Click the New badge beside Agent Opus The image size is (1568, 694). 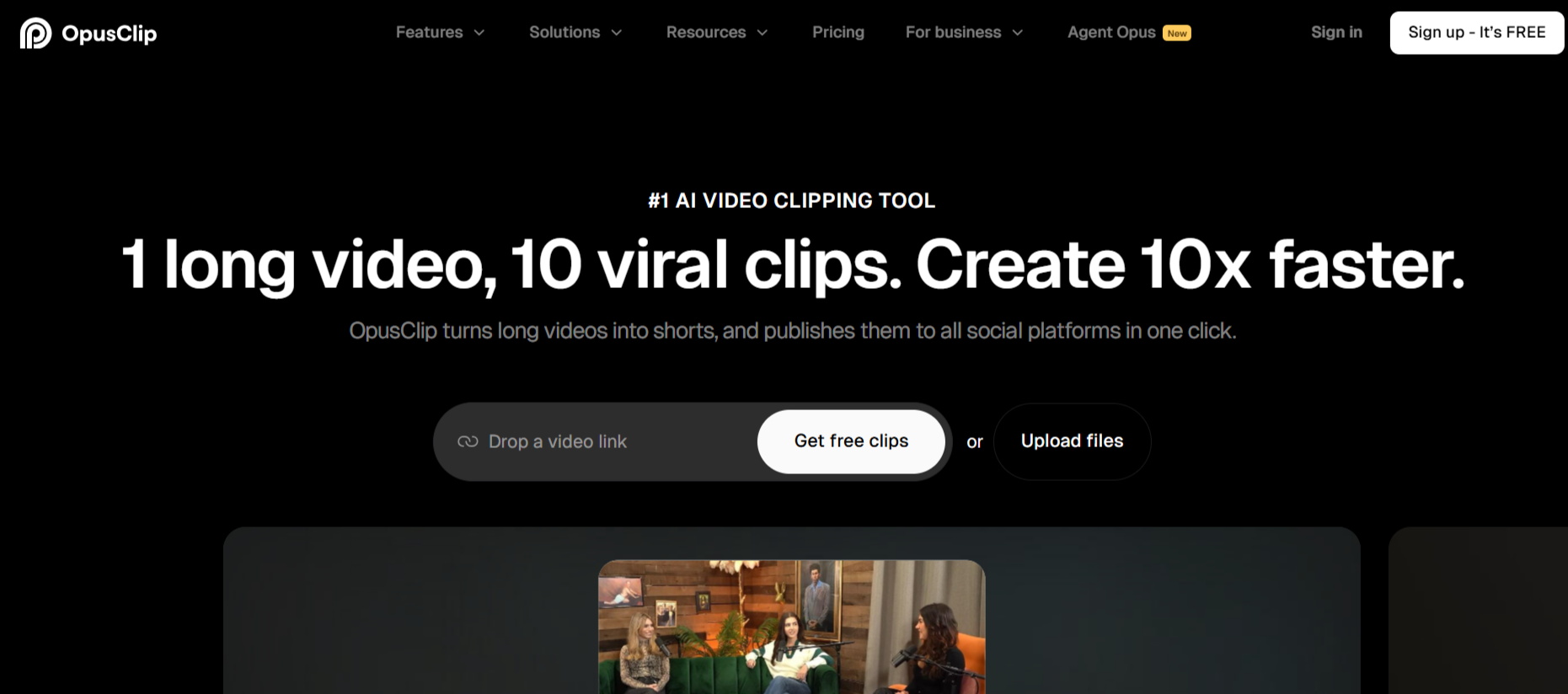pyautogui.click(x=1177, y=34)
